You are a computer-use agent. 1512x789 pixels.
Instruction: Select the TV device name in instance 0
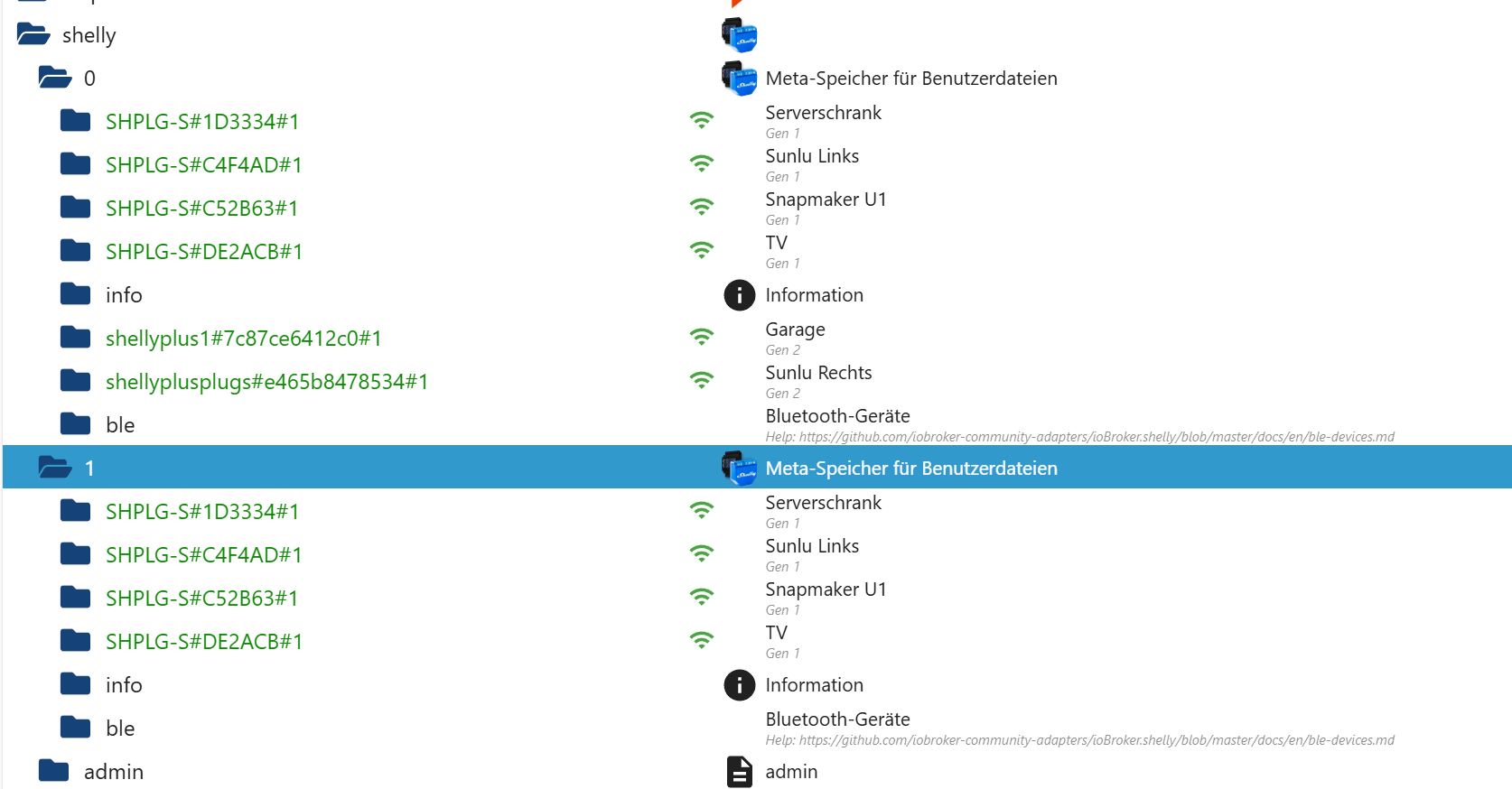pyautogui.click(x=776, y=243)
